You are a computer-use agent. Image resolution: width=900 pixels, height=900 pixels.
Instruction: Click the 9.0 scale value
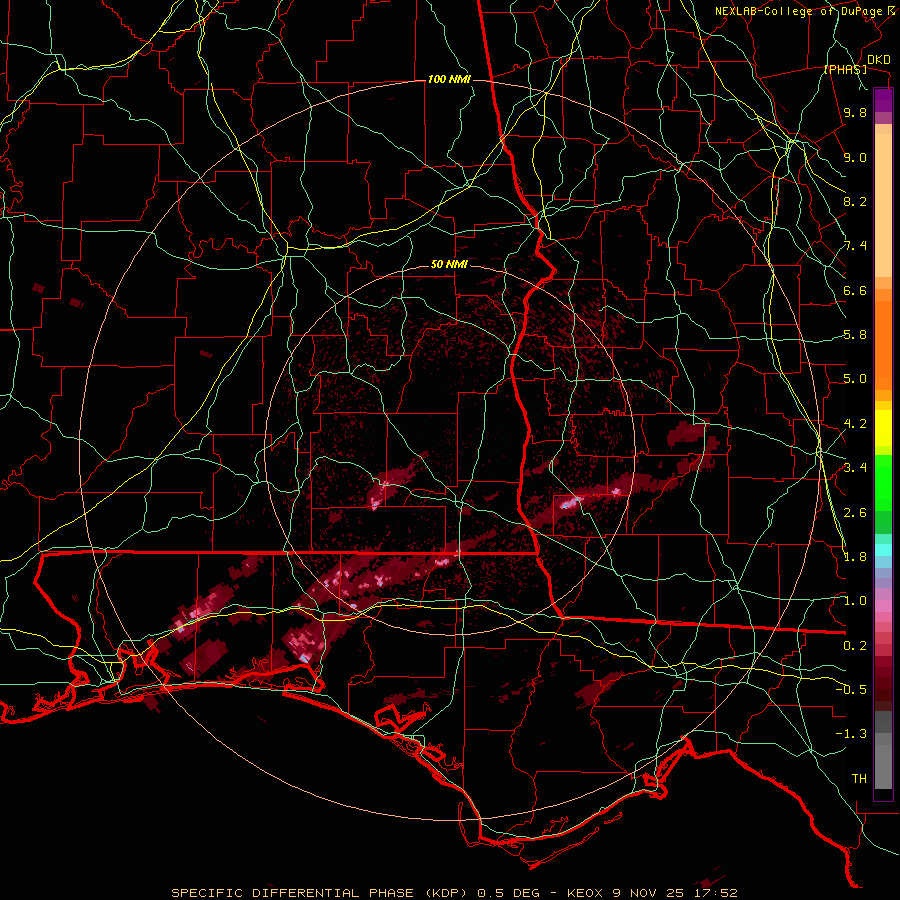855,157
